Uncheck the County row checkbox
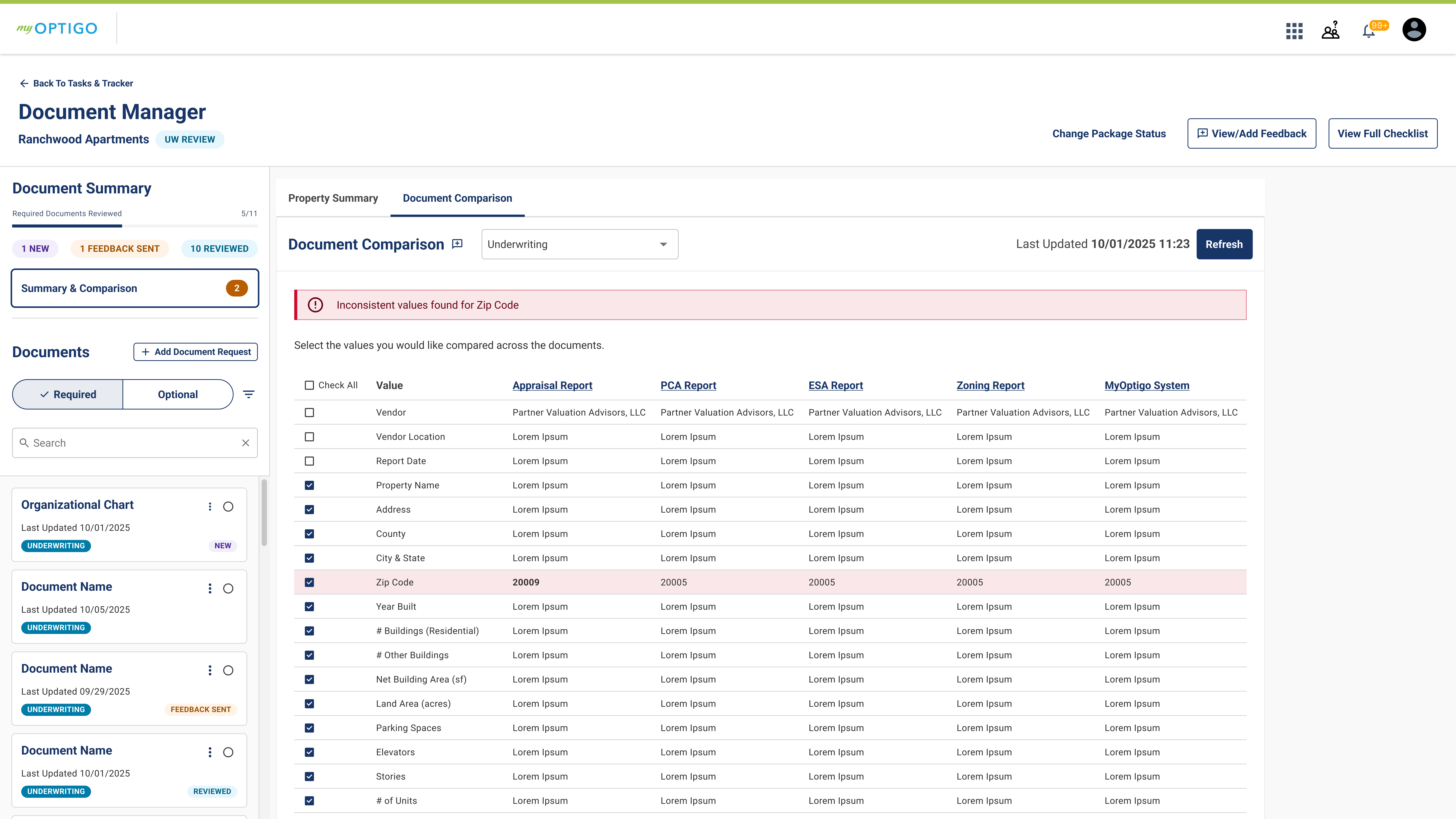 click(309, 534)
